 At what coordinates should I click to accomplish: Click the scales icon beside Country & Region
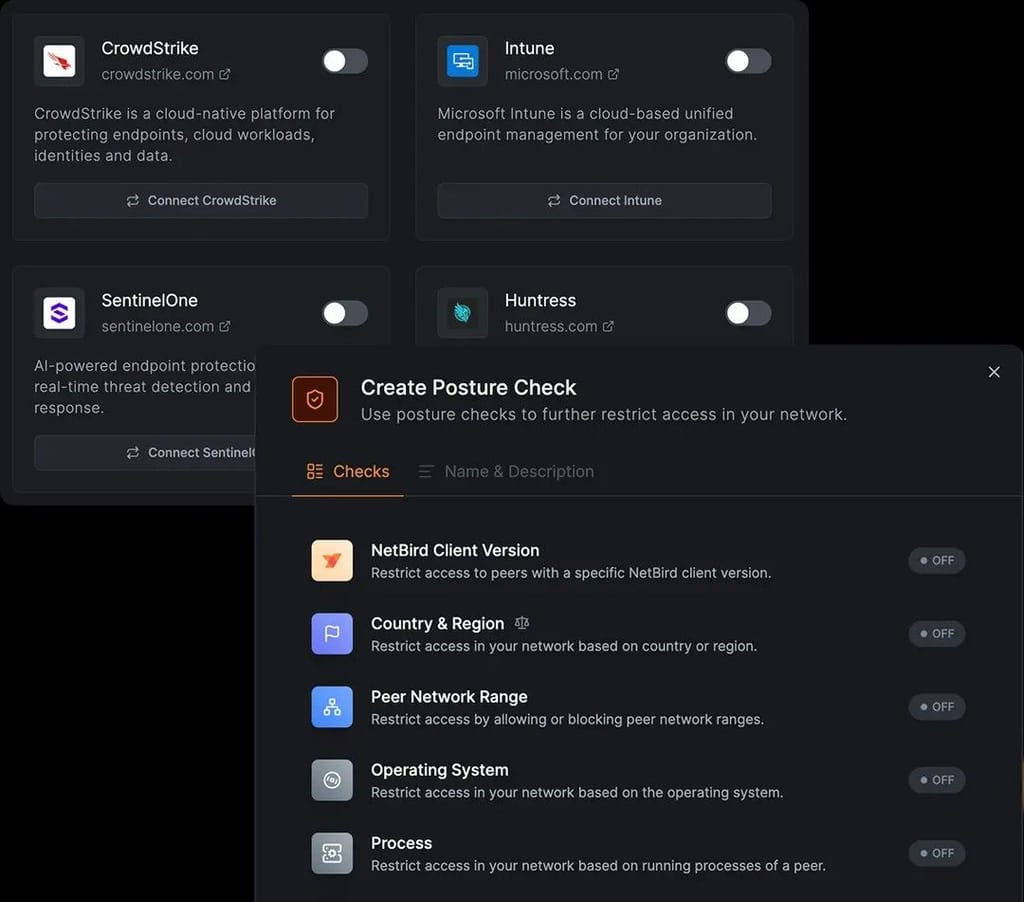pos(521,623)
